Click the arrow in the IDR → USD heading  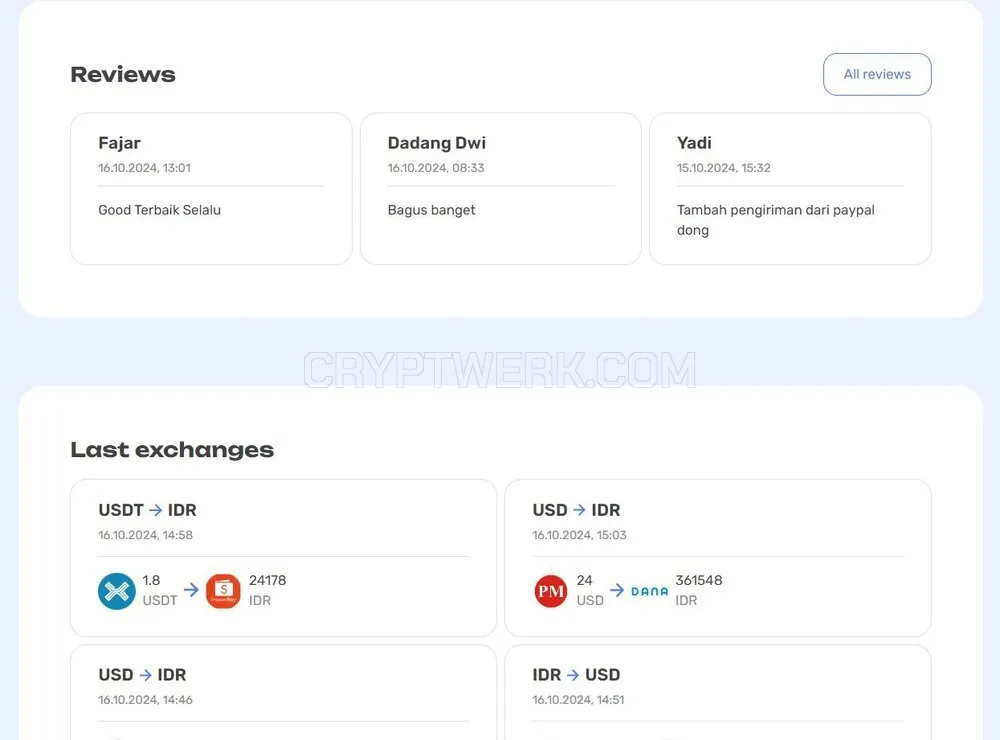pos(573,675)
